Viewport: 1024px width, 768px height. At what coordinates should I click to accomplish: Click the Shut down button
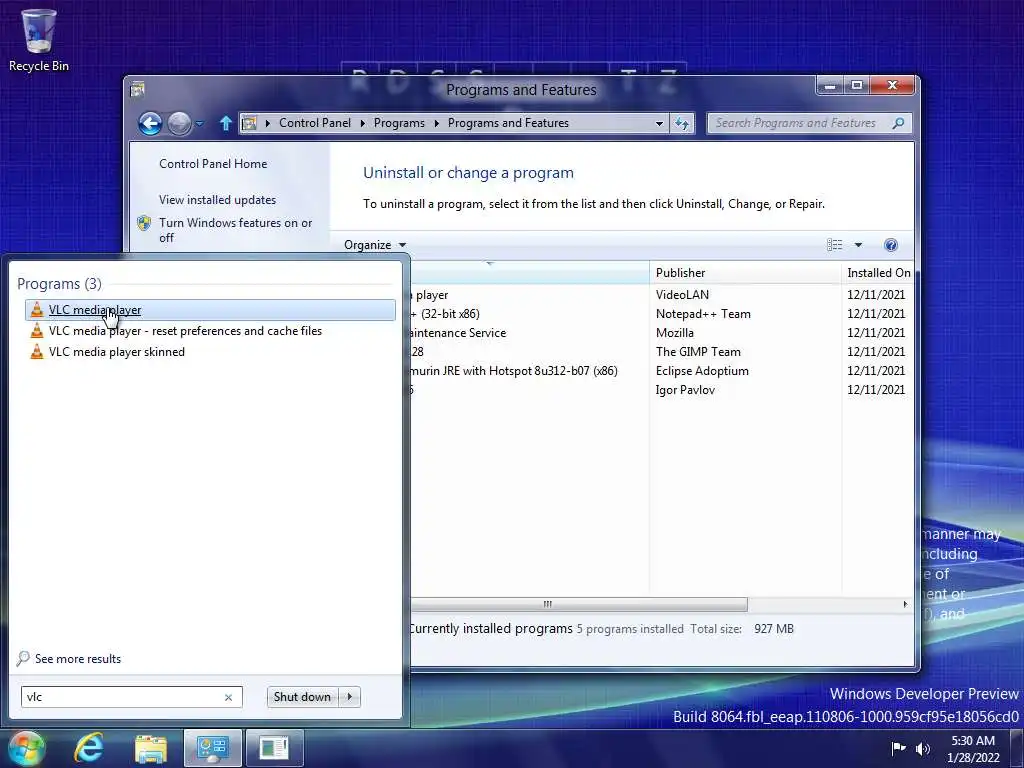(x=302, y=697)
